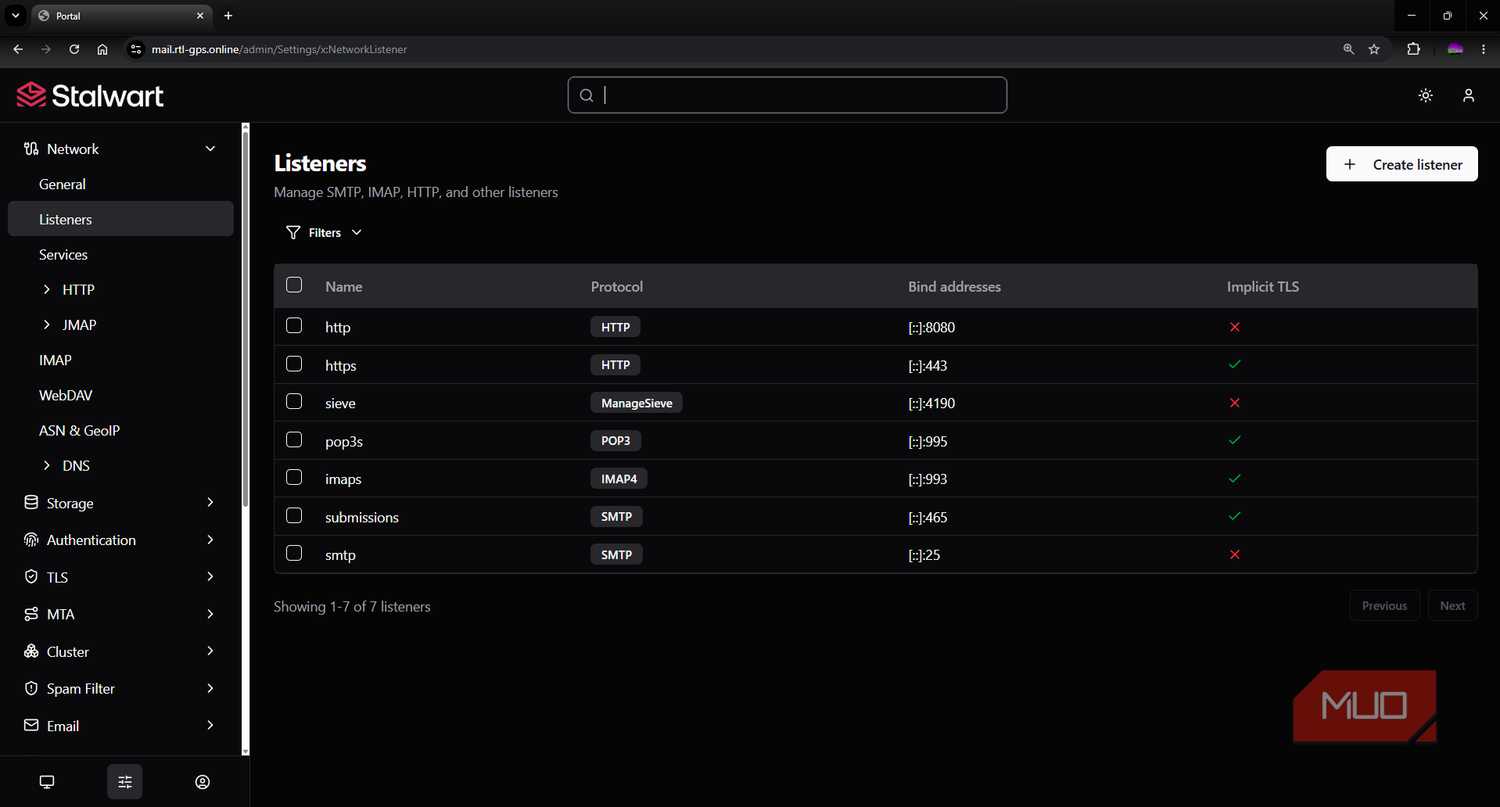Bookmark this page with star icon

(x=1374, y=49)
